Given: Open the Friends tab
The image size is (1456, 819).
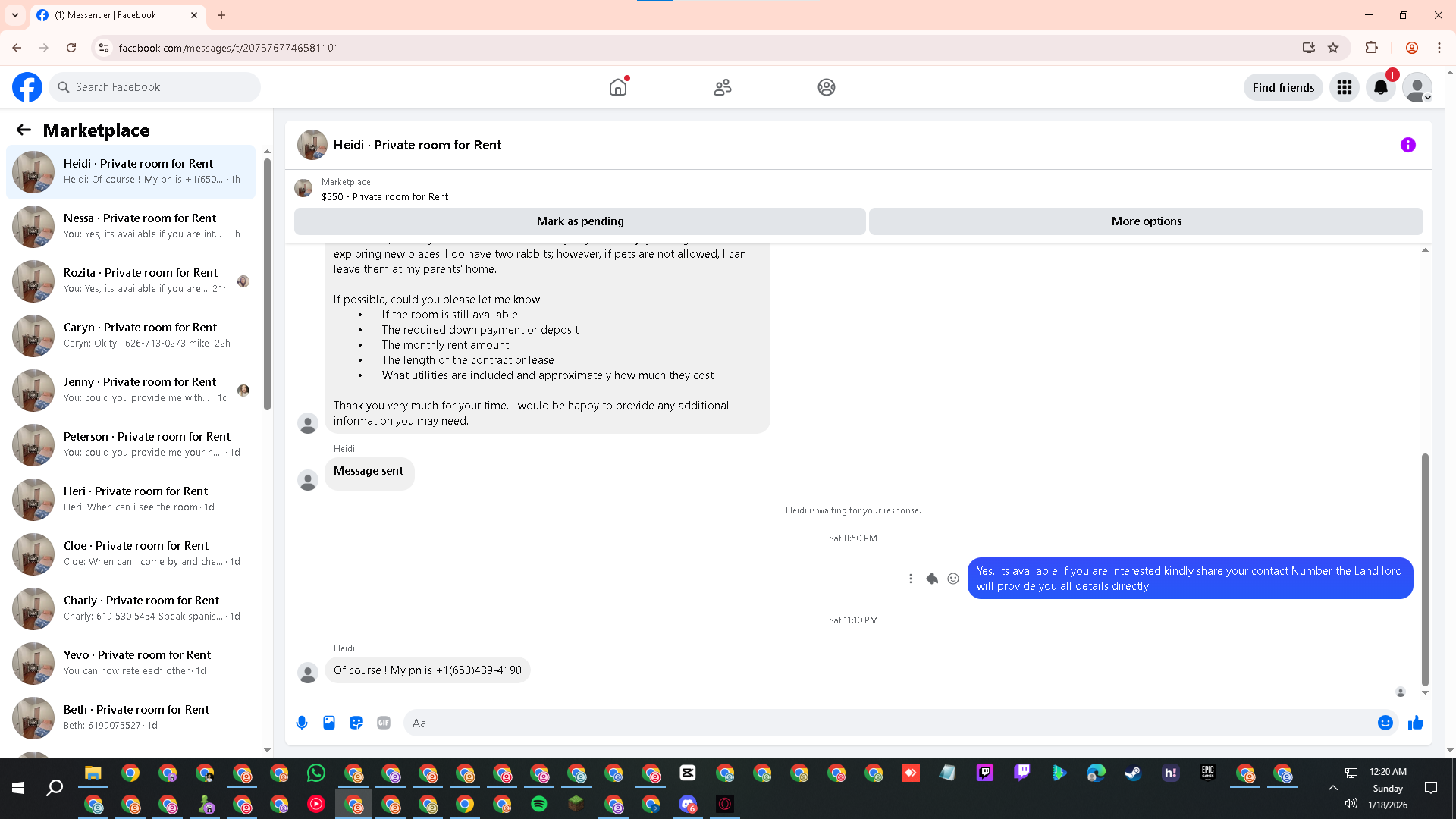Looking at the screenshot, I should pos(722,87).
